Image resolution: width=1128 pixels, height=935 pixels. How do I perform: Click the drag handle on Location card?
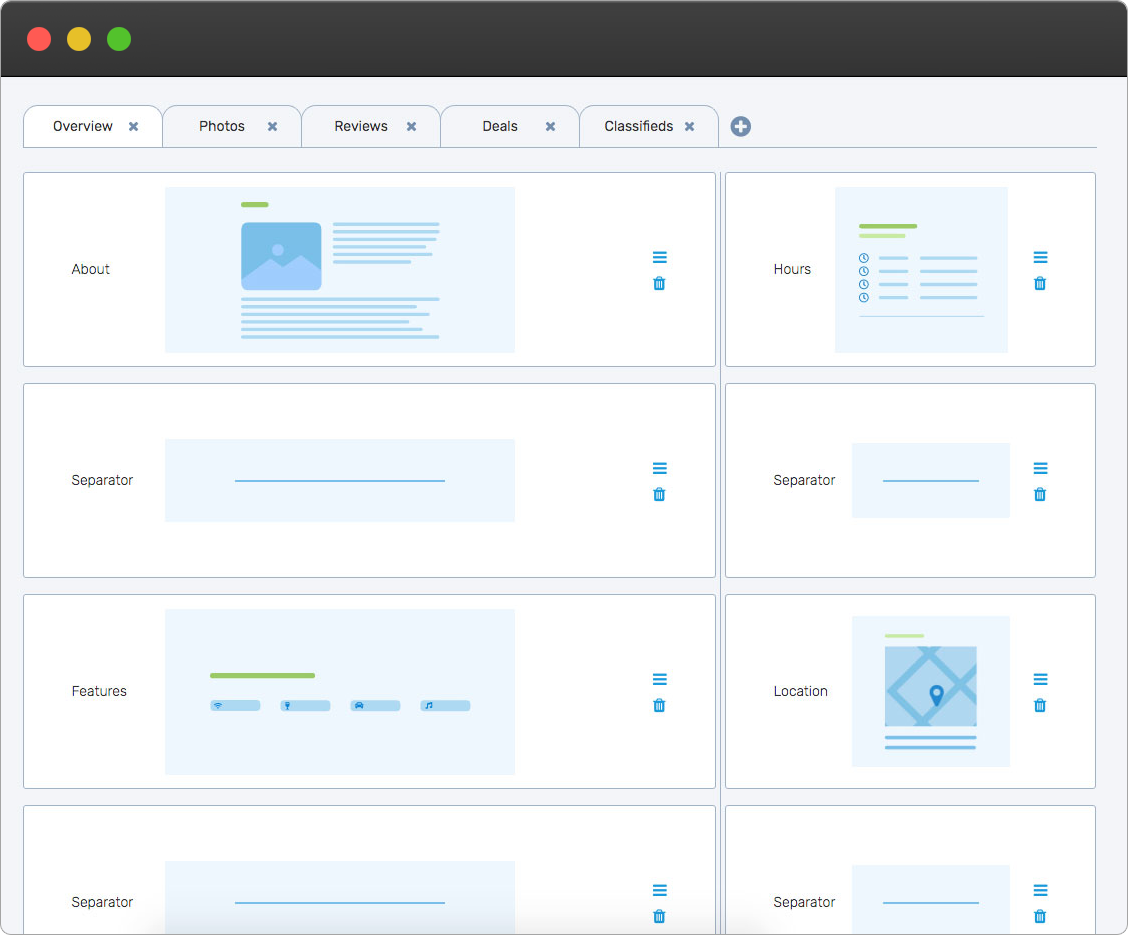[1040, 679]
